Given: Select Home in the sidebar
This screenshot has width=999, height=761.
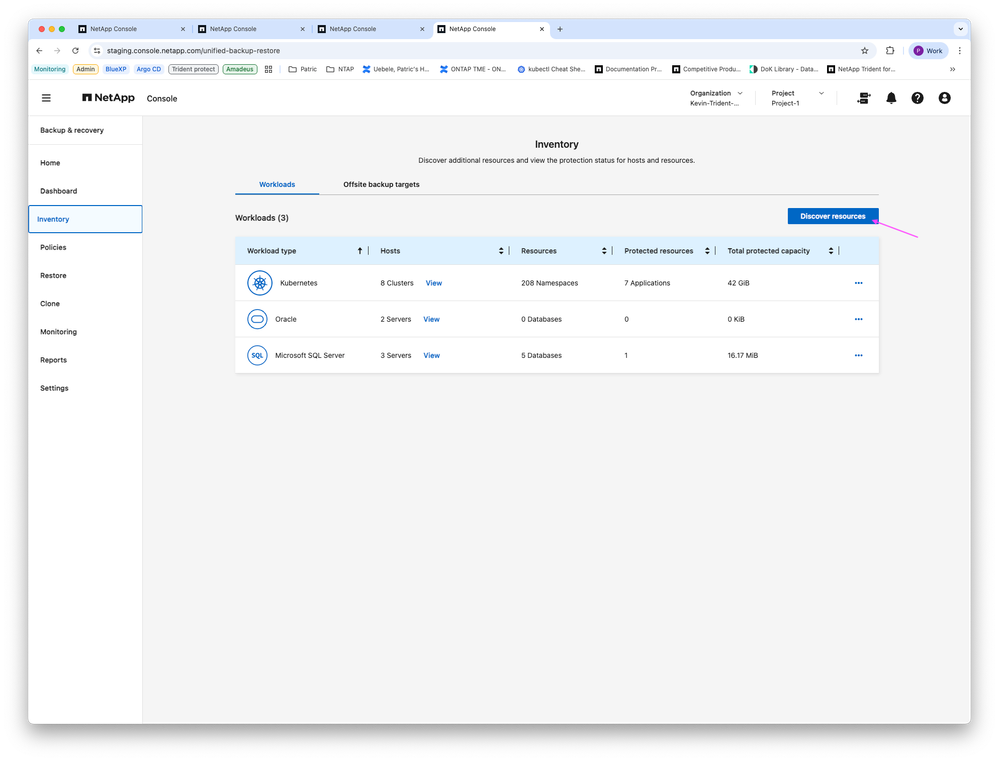Looking at the screenshot, I should pyautogui.click(x=85, y=163).
